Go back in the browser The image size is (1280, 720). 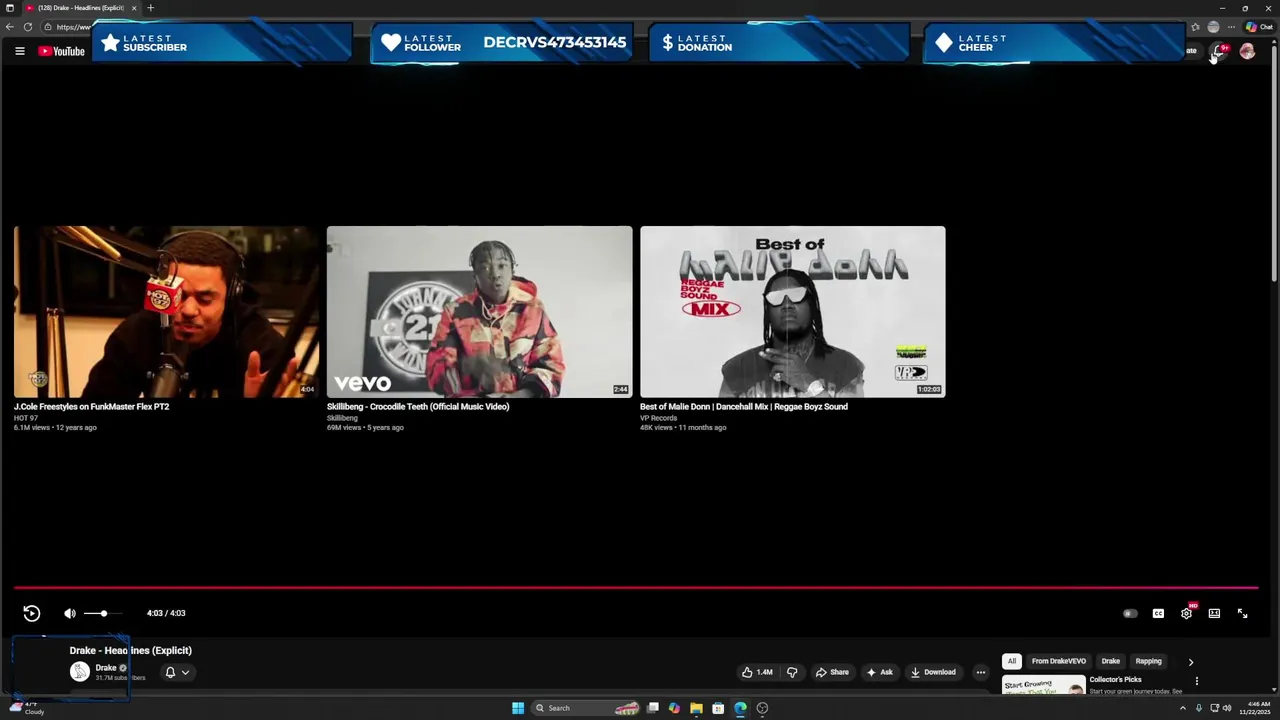10,27
